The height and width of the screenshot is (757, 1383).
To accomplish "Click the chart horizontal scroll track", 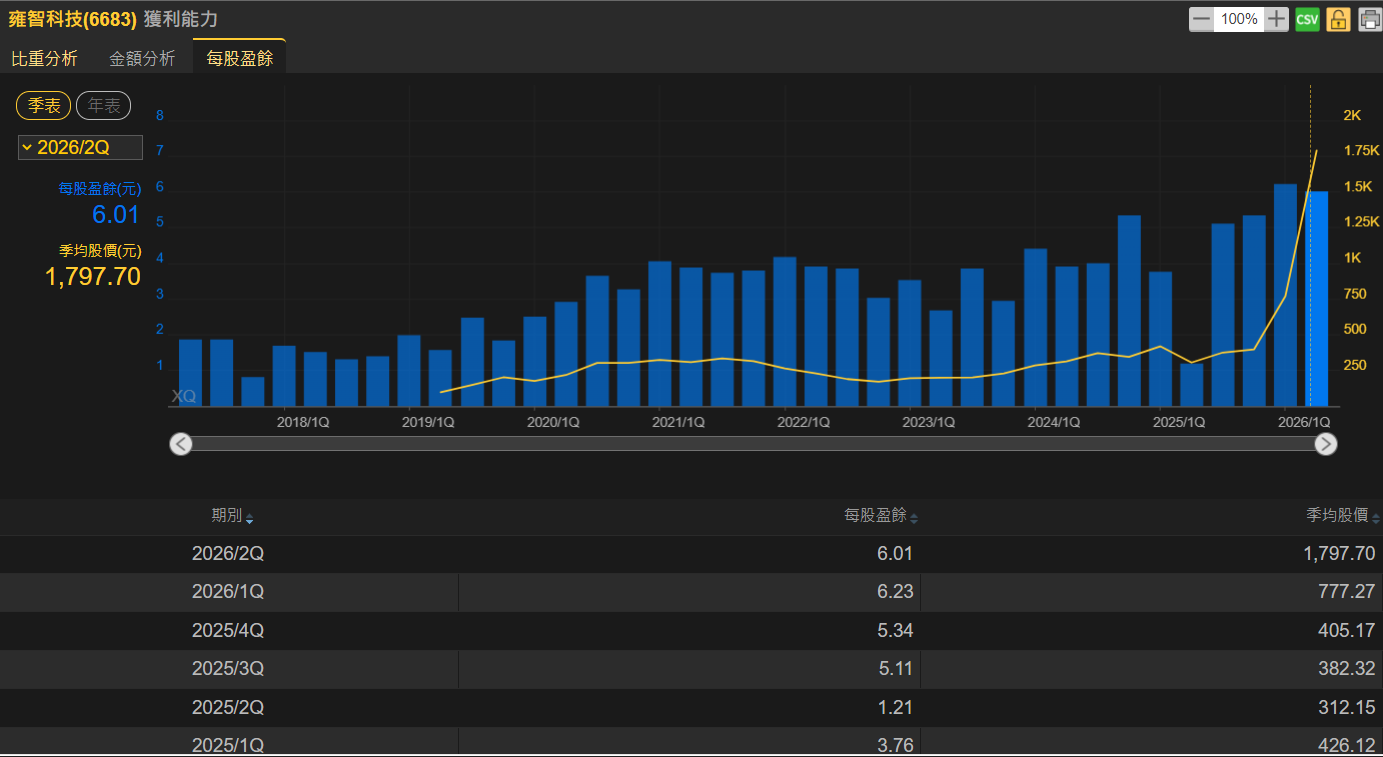I will point(753,444).
